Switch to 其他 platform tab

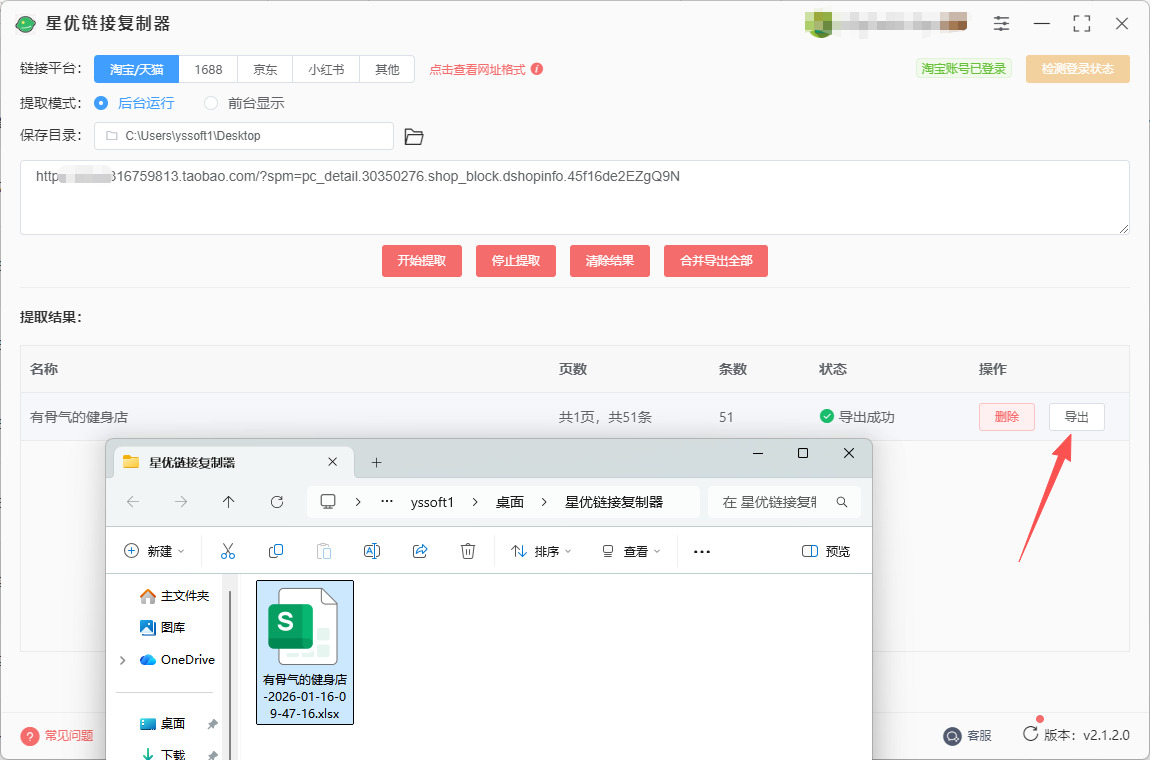click(387, 69)
